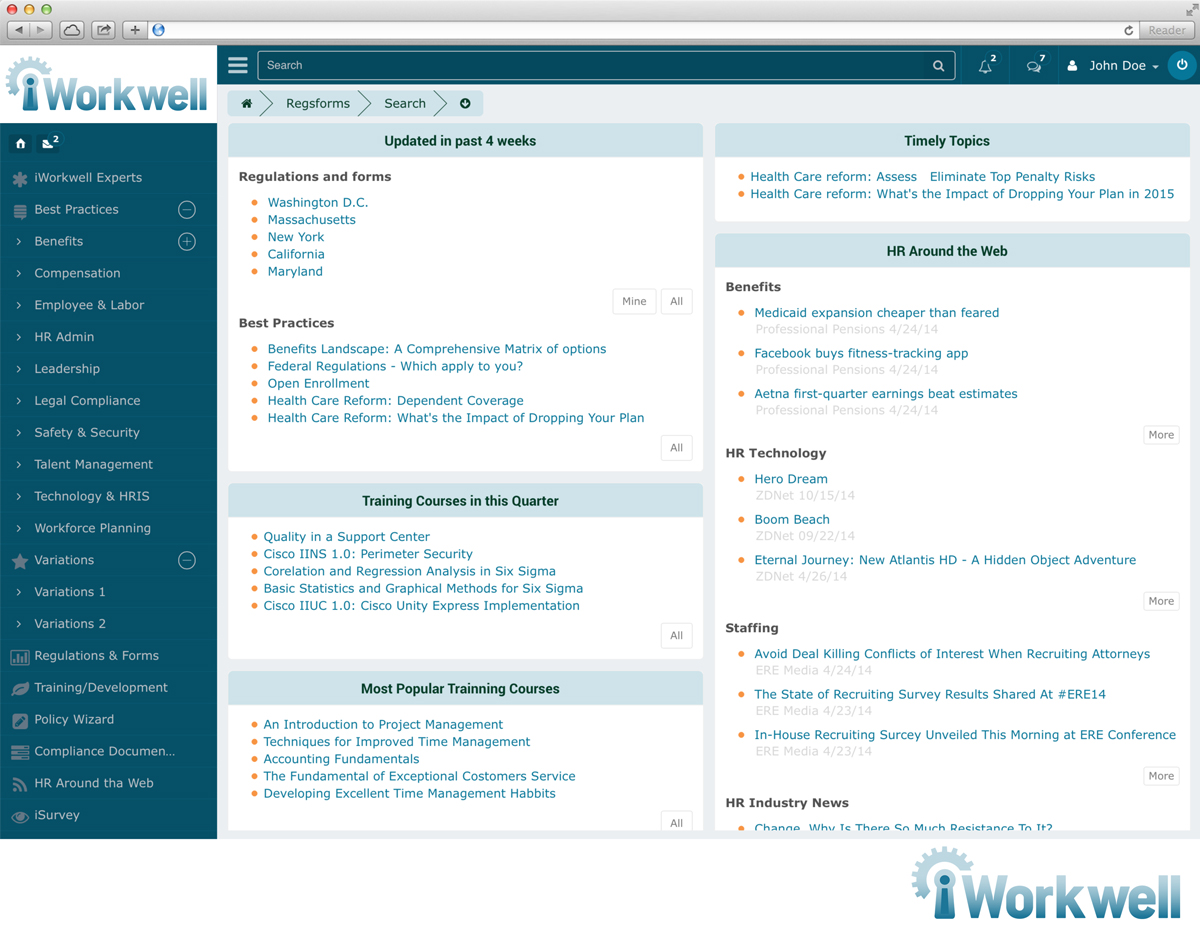
Task: Click inside the Search input field
Action: [x=600, y=65]
